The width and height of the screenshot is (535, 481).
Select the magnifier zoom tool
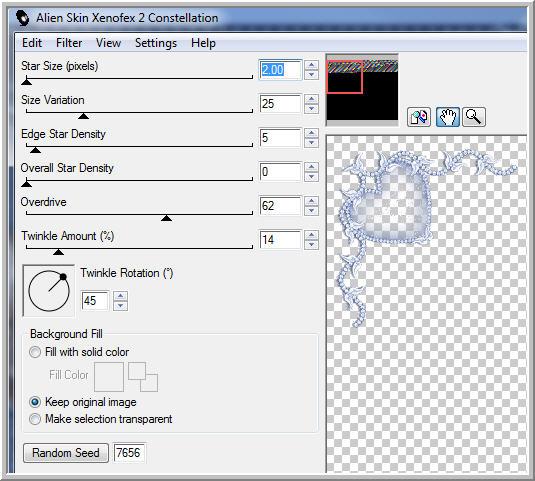pos(474,117)
